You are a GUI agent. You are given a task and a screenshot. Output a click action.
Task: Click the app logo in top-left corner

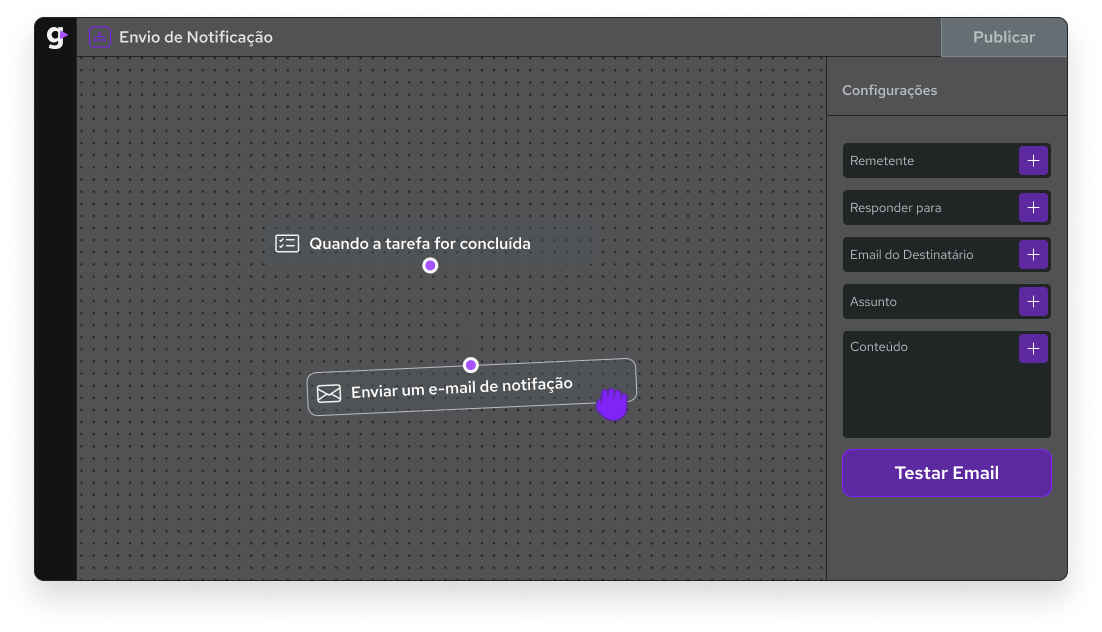[x=56, y=37]
